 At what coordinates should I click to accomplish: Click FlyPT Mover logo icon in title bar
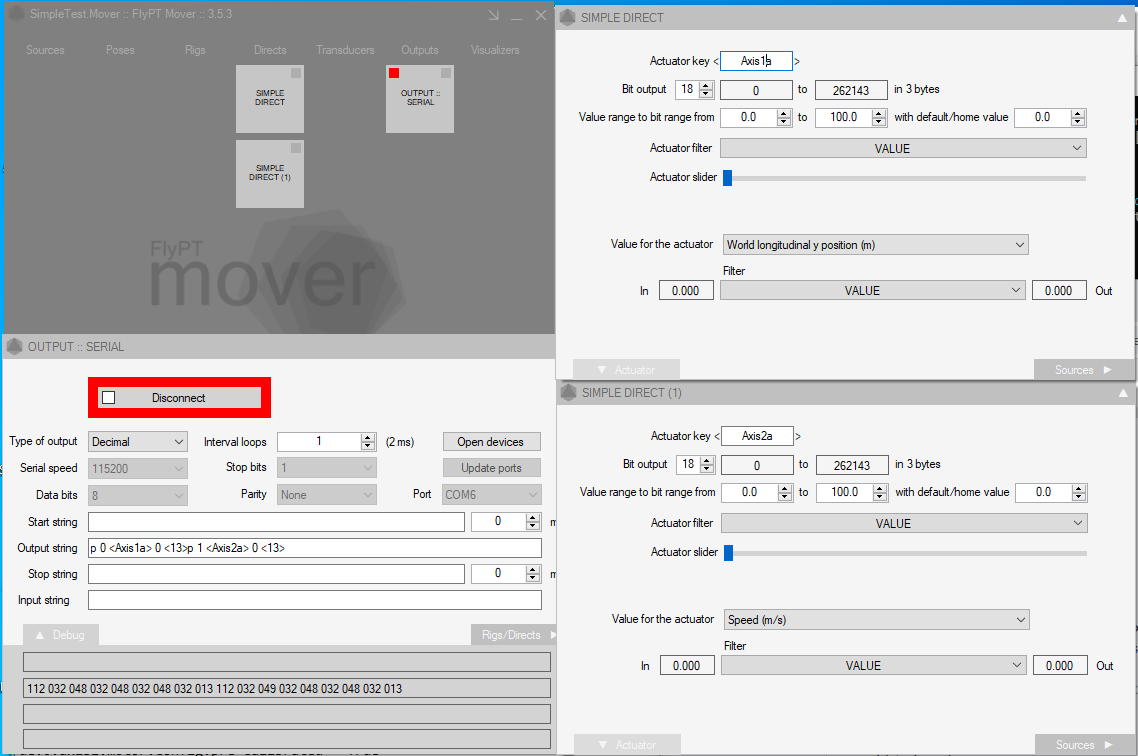click(16, 14)
